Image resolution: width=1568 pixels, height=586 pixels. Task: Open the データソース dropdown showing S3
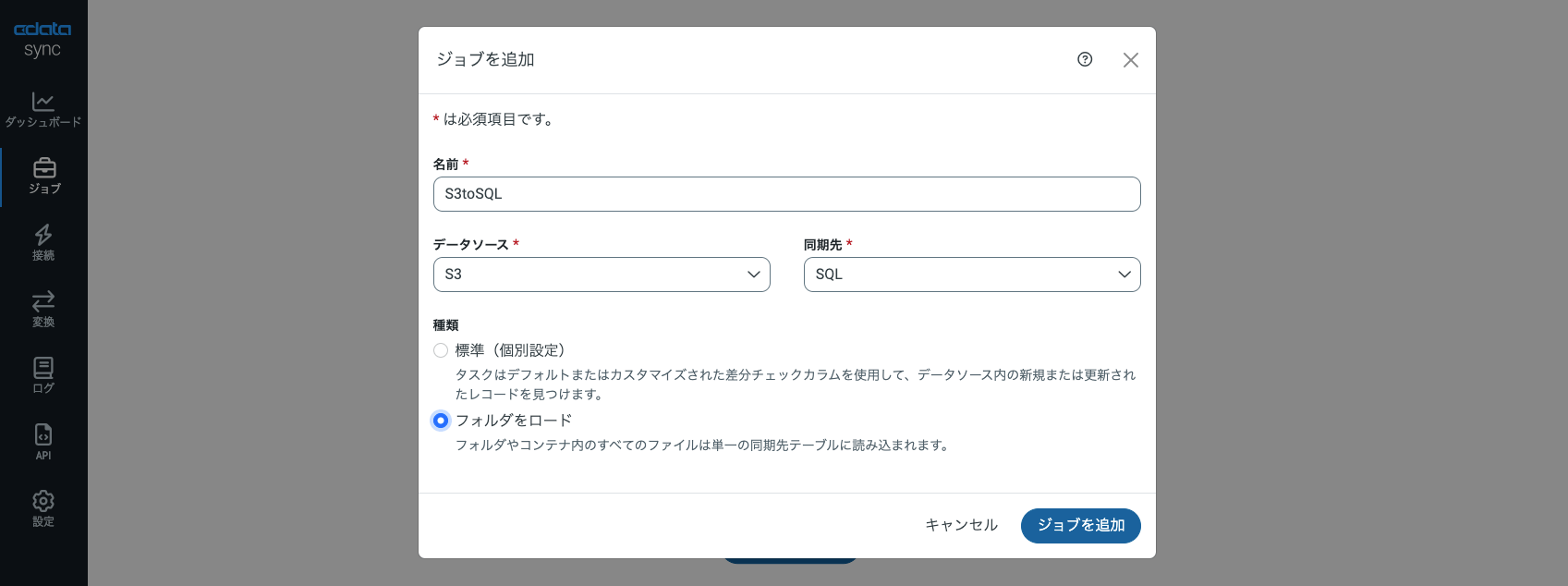point(602,275)
